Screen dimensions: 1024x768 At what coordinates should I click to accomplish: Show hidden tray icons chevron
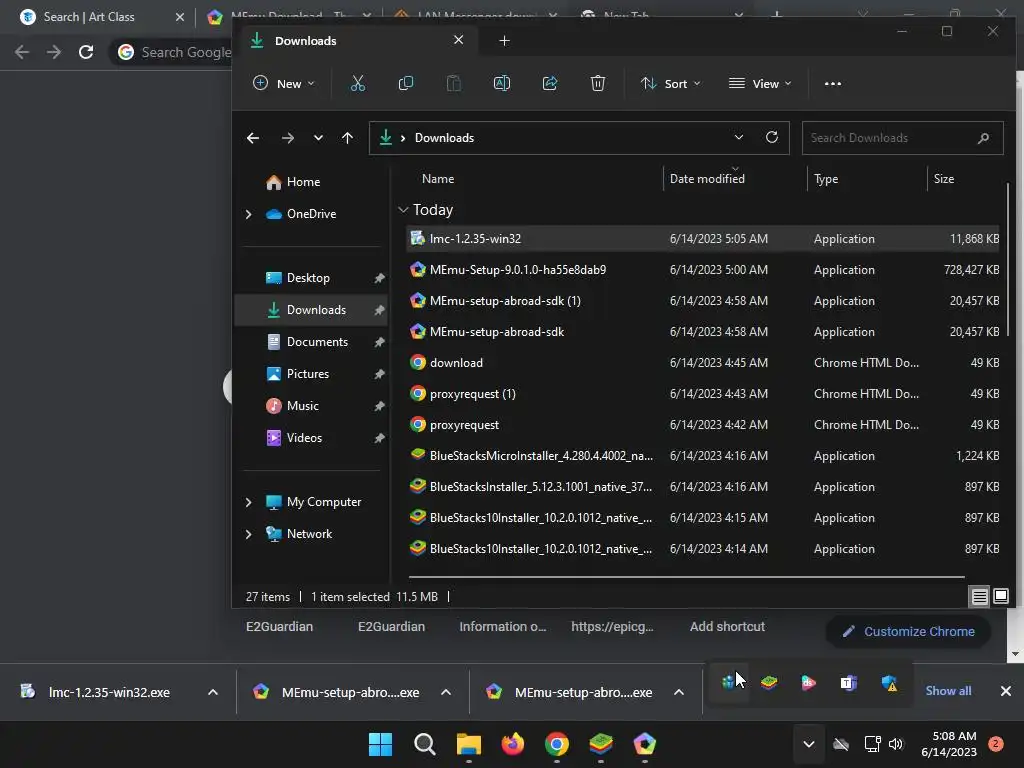pos(808,744)
